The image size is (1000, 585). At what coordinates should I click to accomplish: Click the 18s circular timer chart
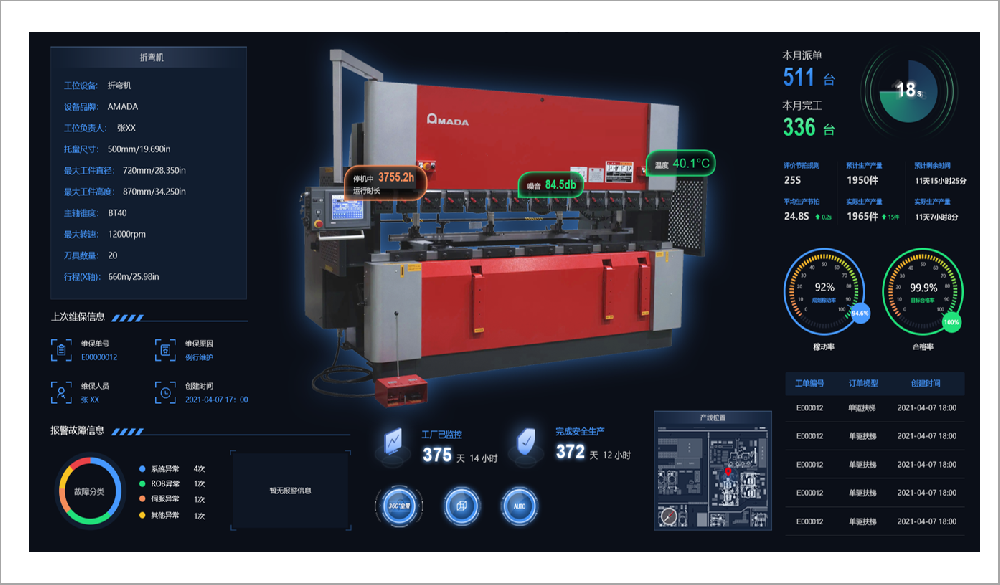coord(909,91)
